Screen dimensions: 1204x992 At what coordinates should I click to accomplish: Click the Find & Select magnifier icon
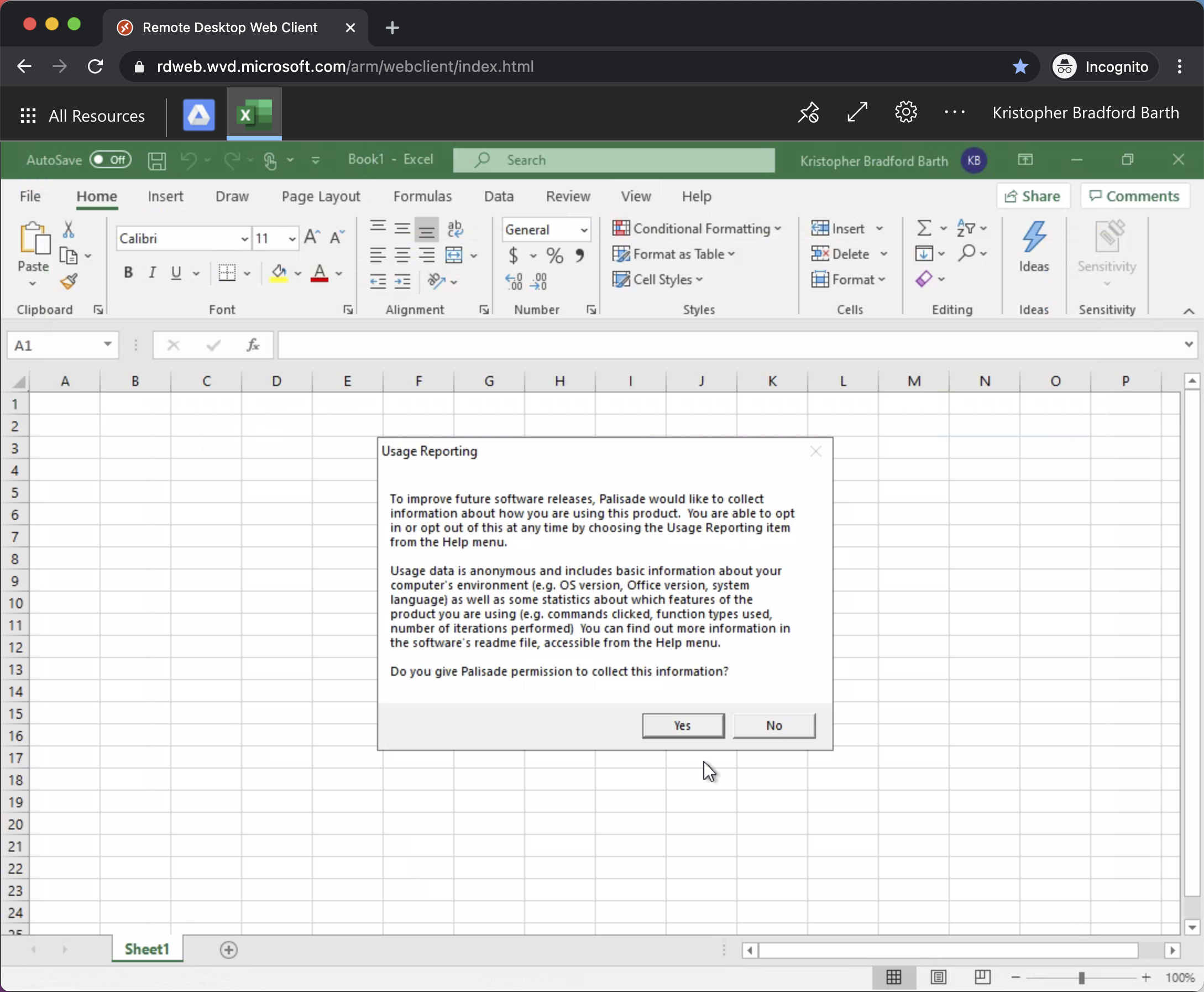[x=967, y=253]
